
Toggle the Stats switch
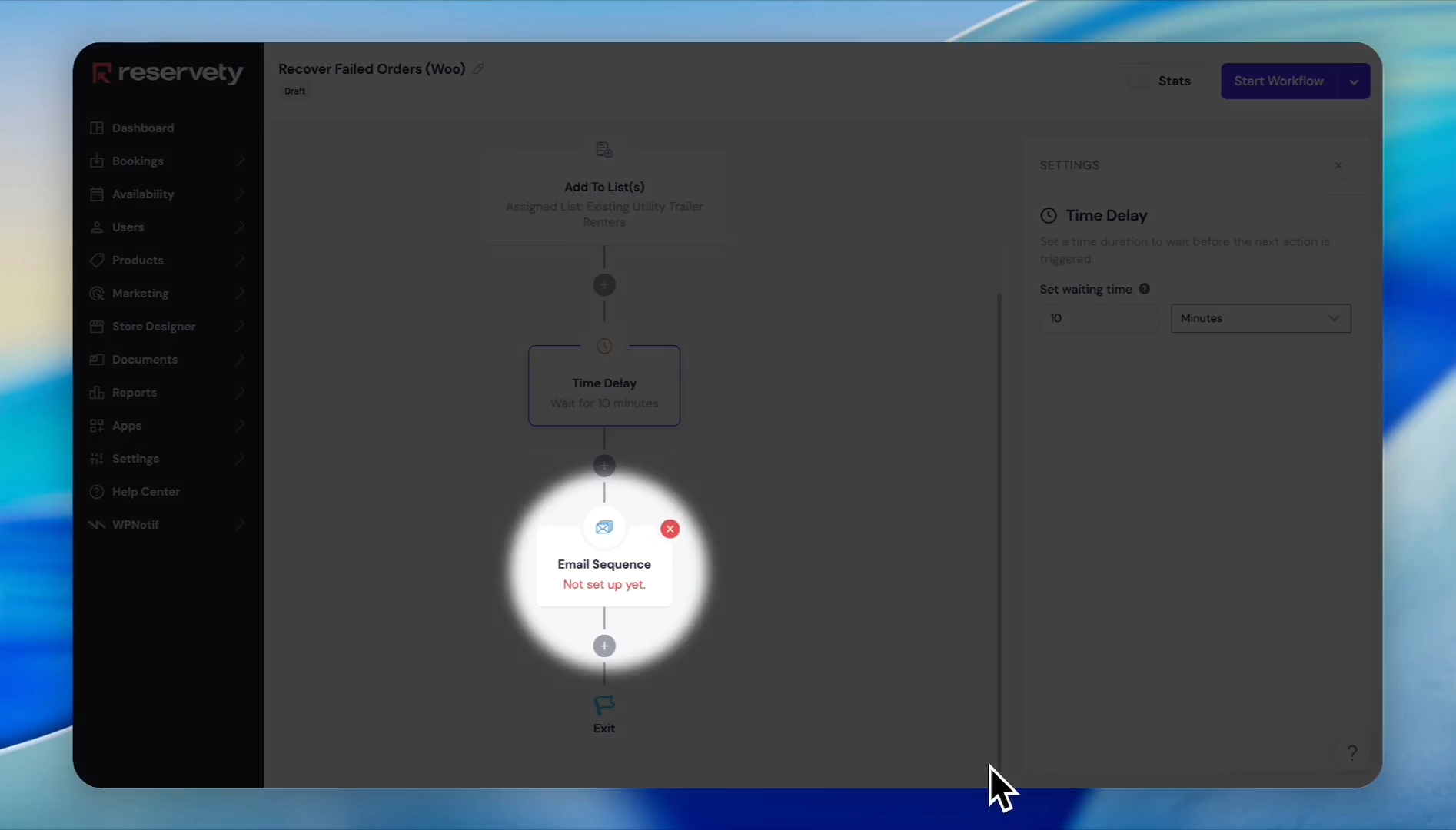point(1139,81)
